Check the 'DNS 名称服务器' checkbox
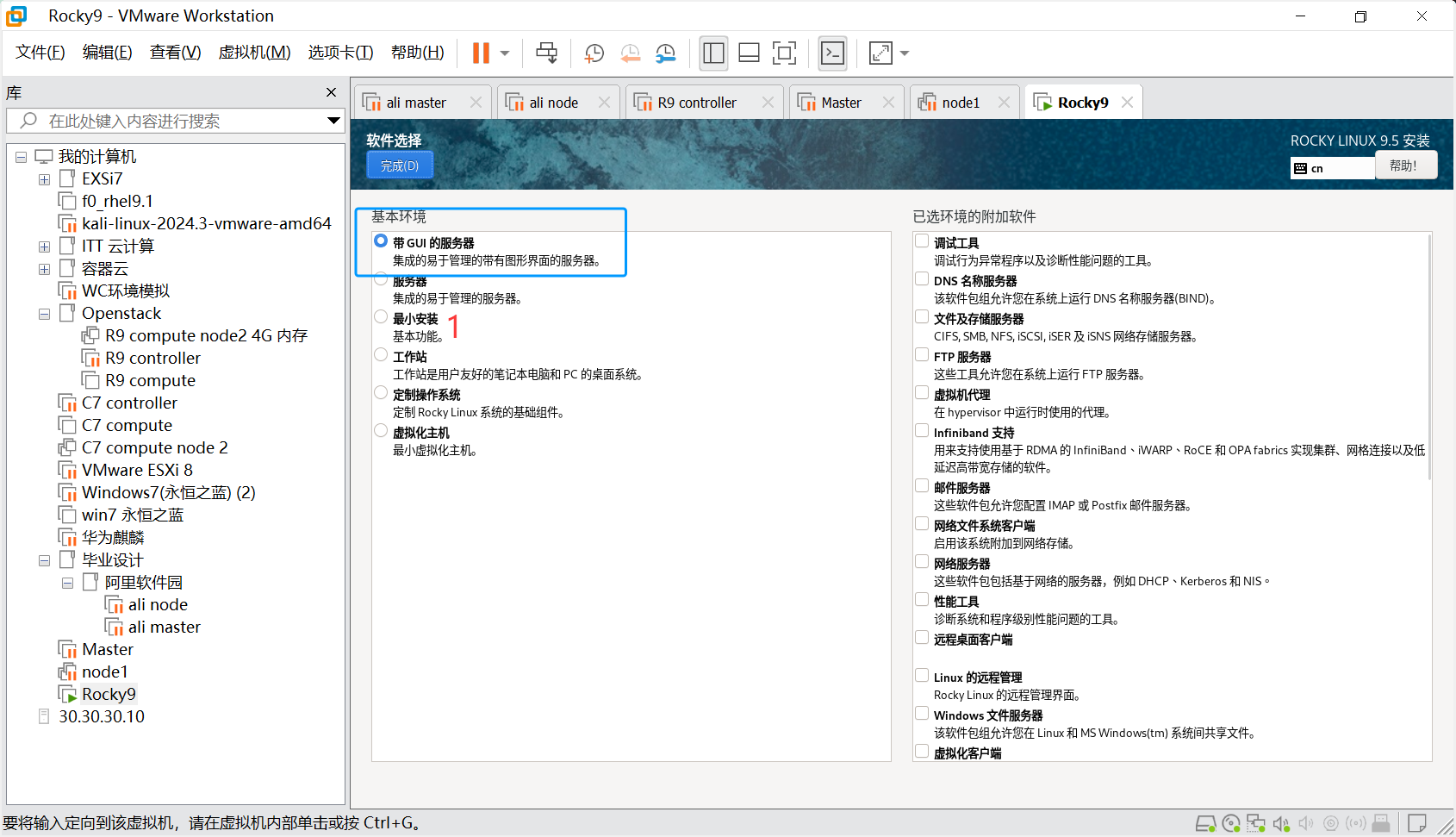The width and height of the screenshot is (1456, 837). (922, 279)
